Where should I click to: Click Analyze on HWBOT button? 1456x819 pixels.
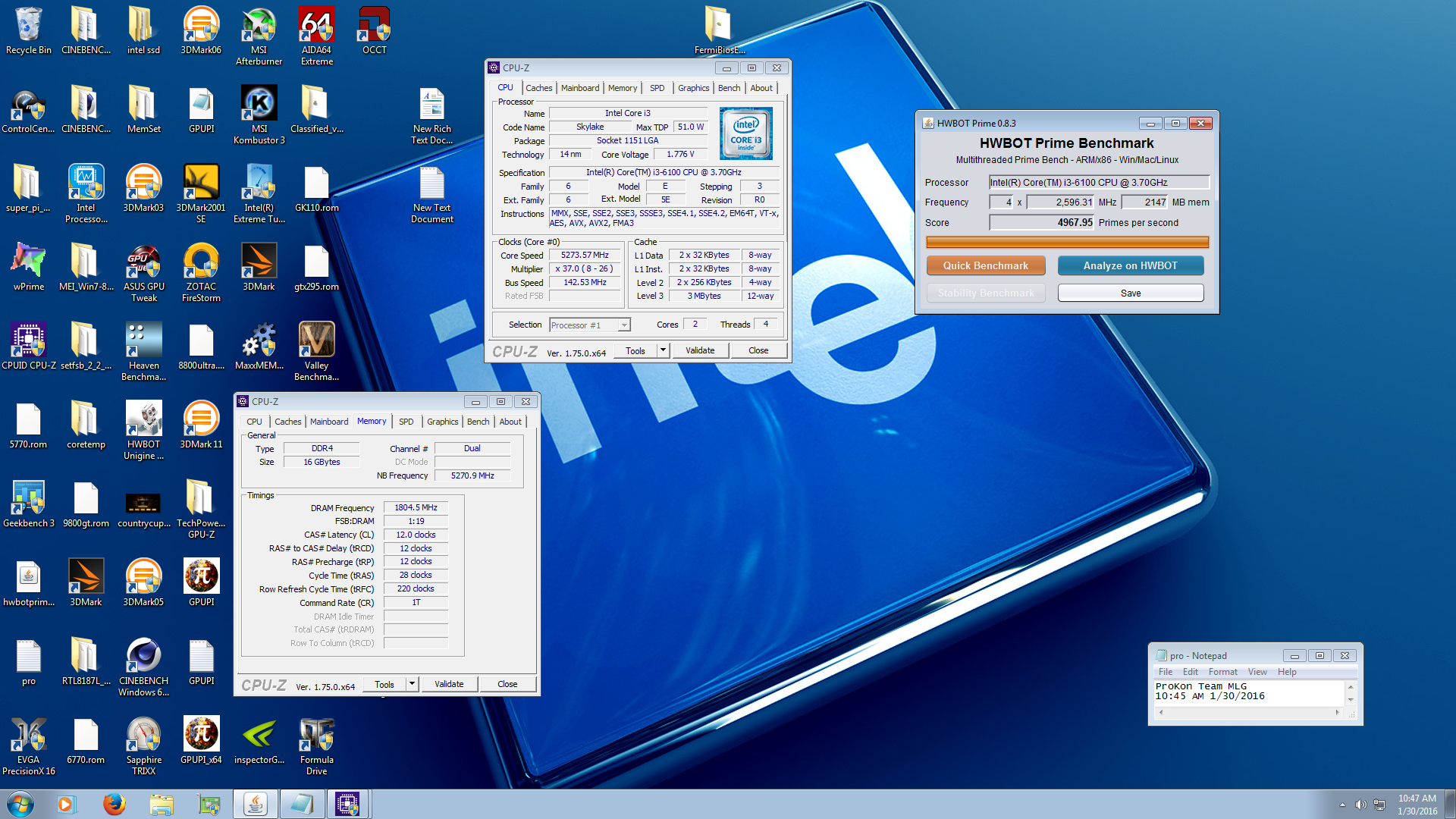(x=1131, y=265)
